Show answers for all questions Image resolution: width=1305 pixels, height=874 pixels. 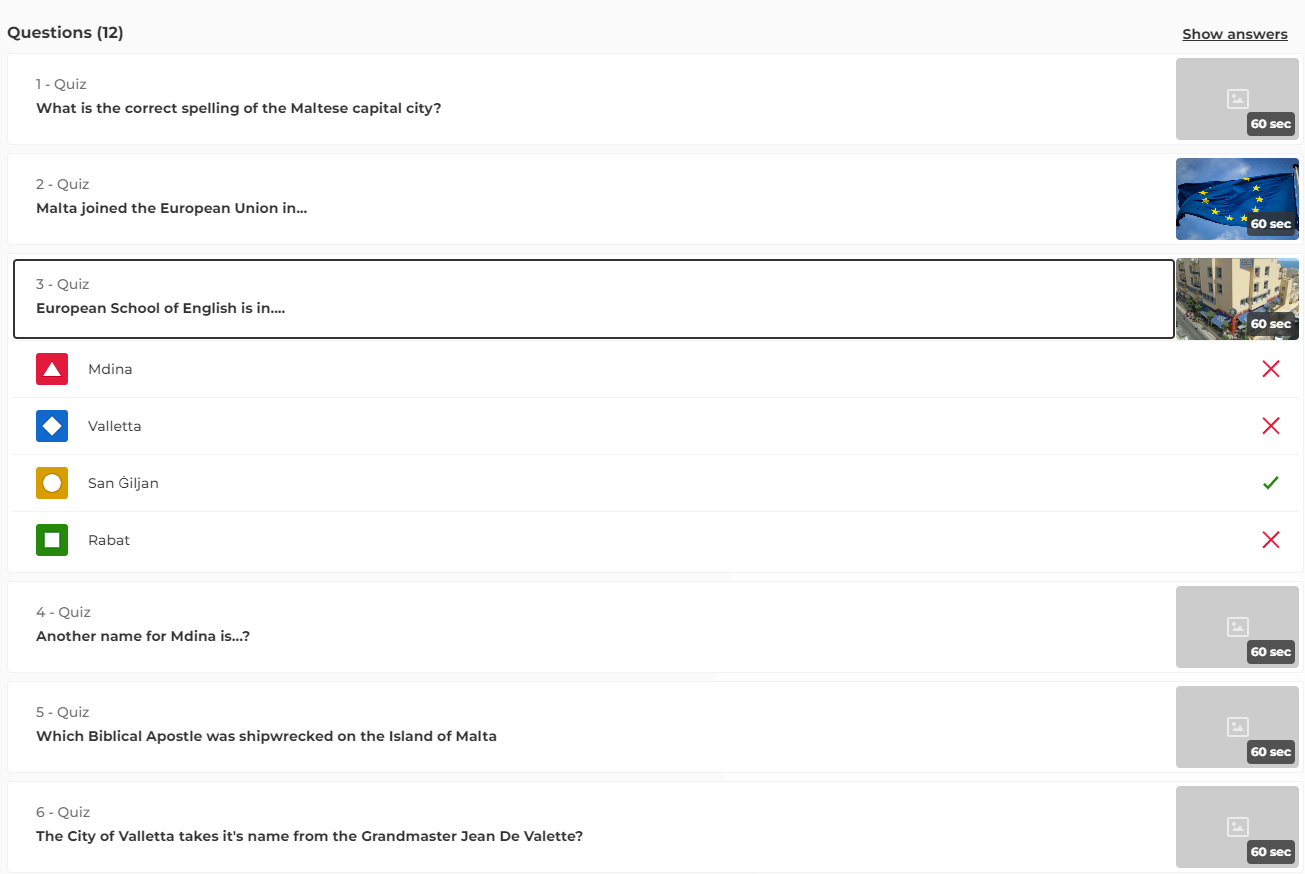click(1234, 34)
